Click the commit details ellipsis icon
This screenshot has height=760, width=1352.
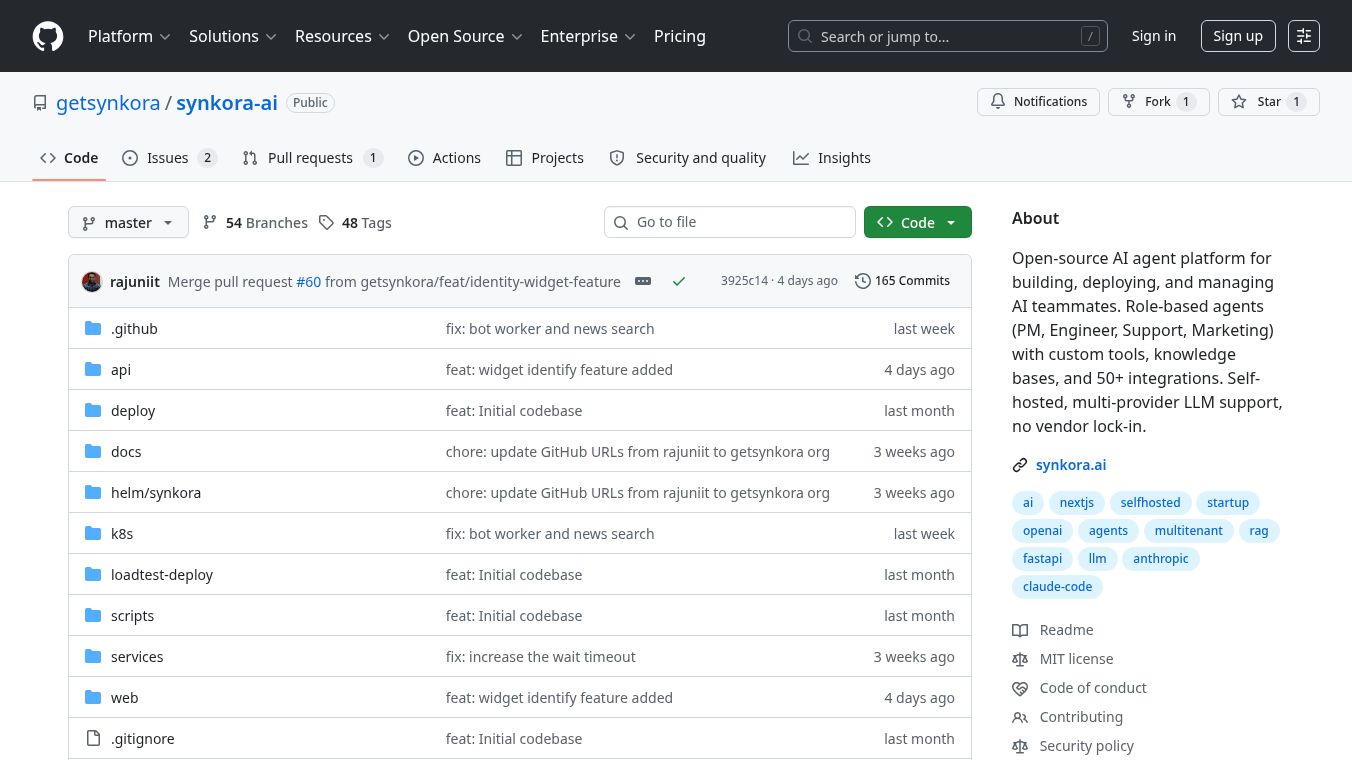tap(643, 281)
